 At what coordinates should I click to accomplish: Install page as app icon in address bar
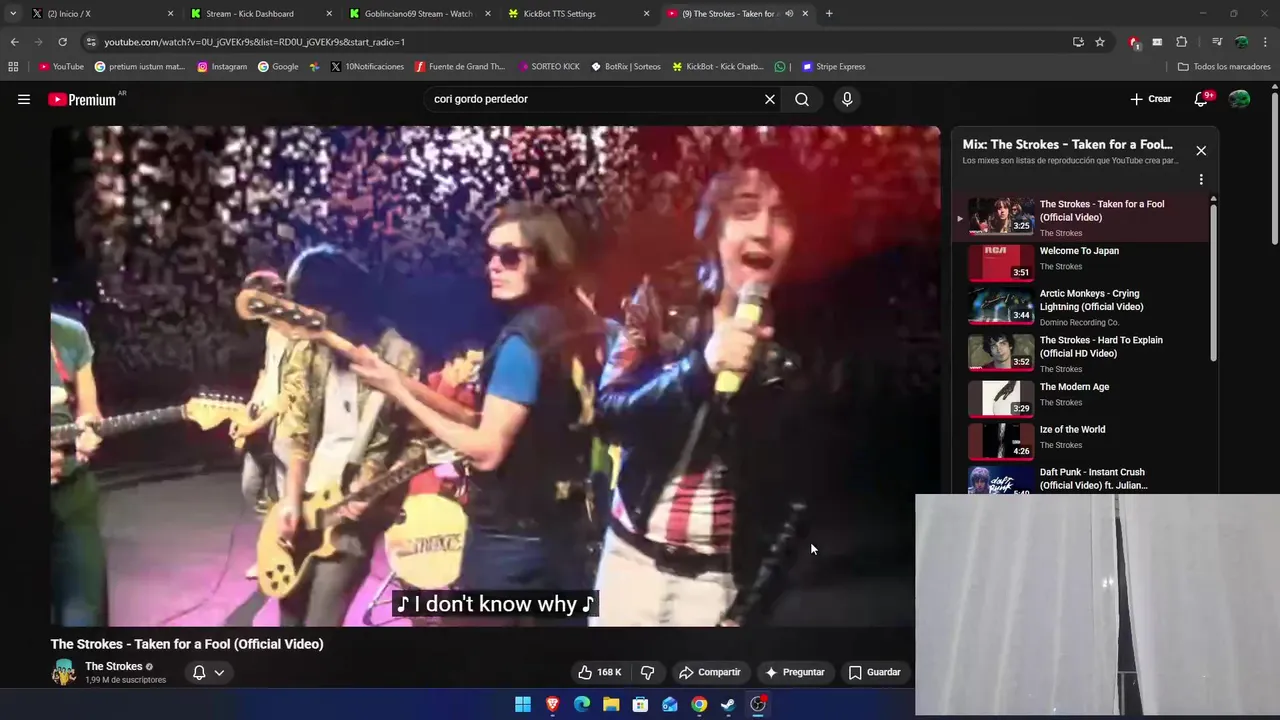pos(1078,42)
